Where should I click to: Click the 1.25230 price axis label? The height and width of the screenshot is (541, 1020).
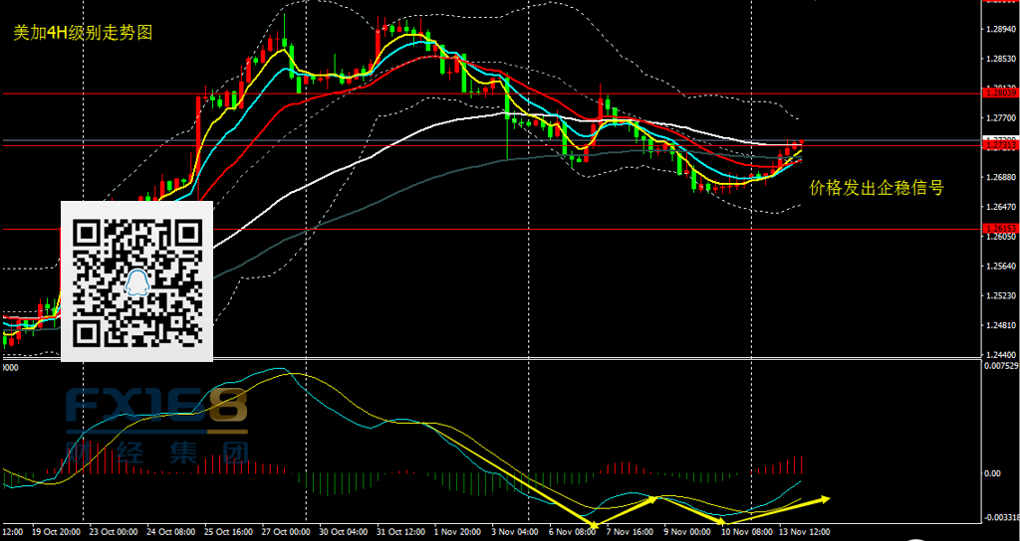[x=1001, y=296]
